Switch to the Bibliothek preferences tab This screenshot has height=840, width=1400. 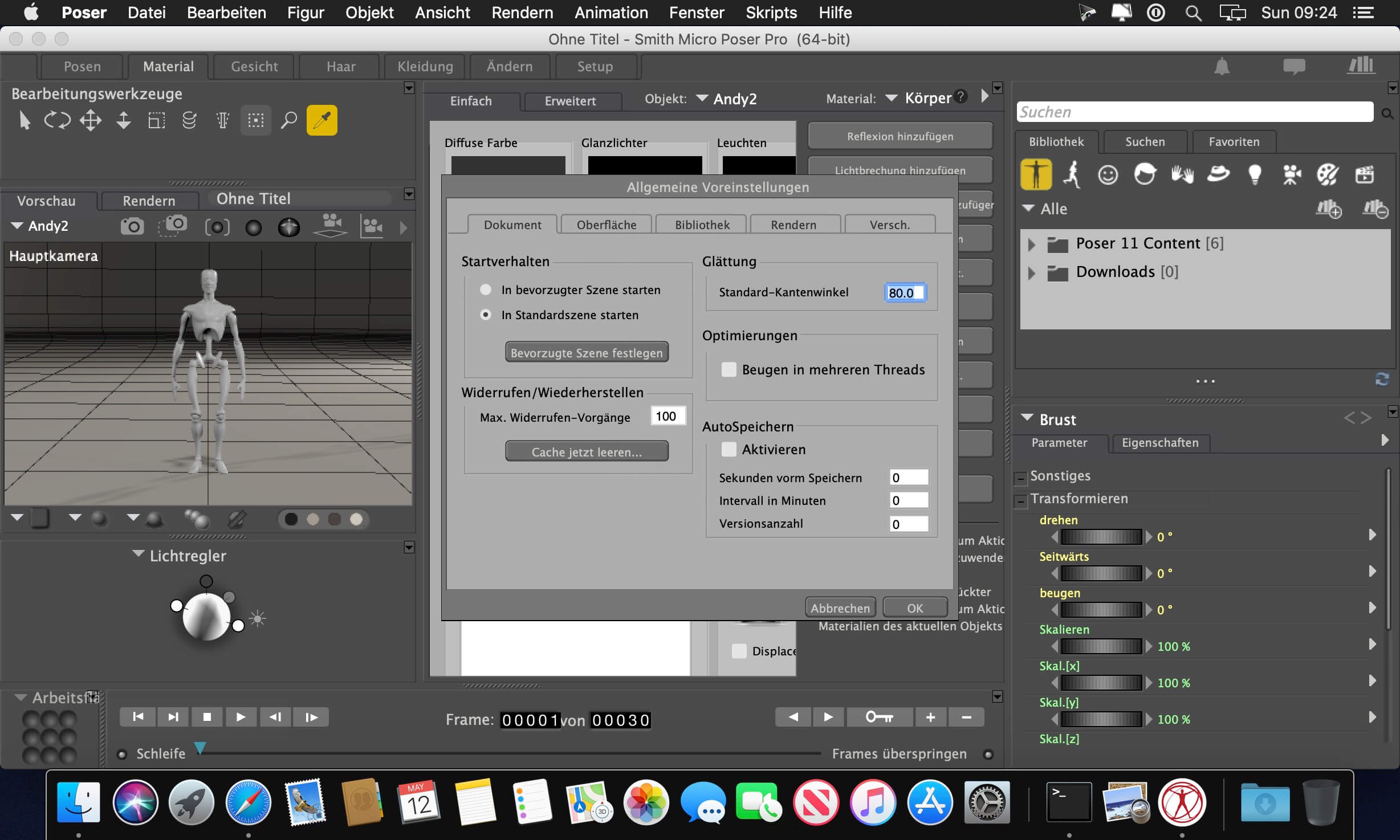(x=702, y=225)
